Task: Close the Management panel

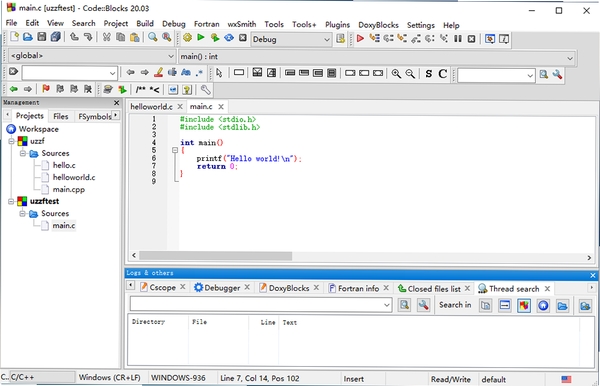Action: tap(117, 103)
